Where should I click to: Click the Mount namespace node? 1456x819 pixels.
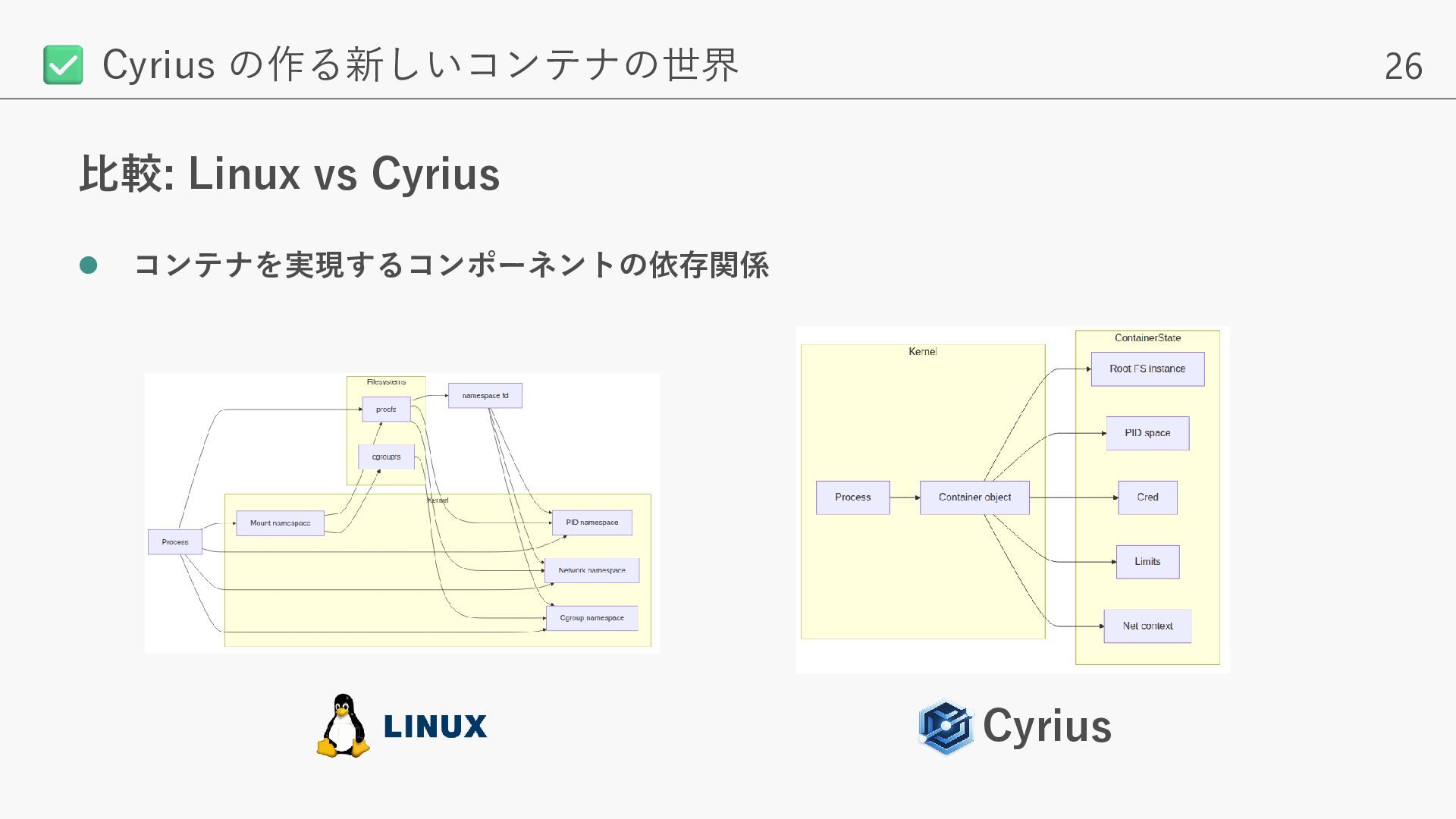click(x=280, y=523)
